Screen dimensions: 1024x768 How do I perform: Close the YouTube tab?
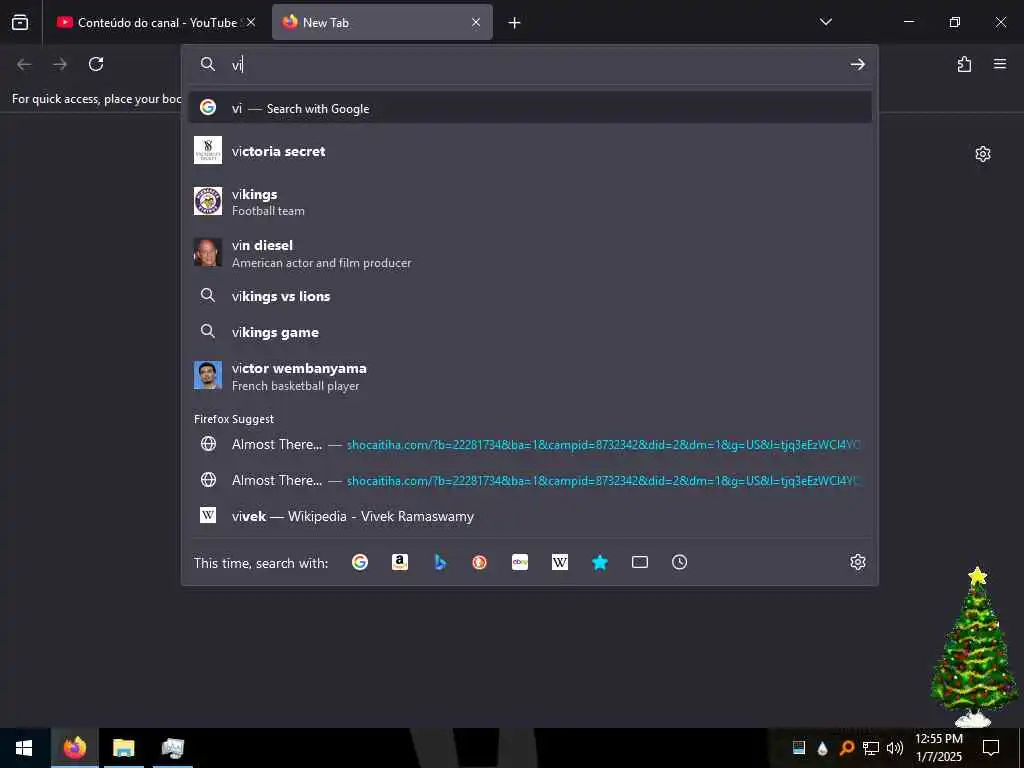point(251,22)
